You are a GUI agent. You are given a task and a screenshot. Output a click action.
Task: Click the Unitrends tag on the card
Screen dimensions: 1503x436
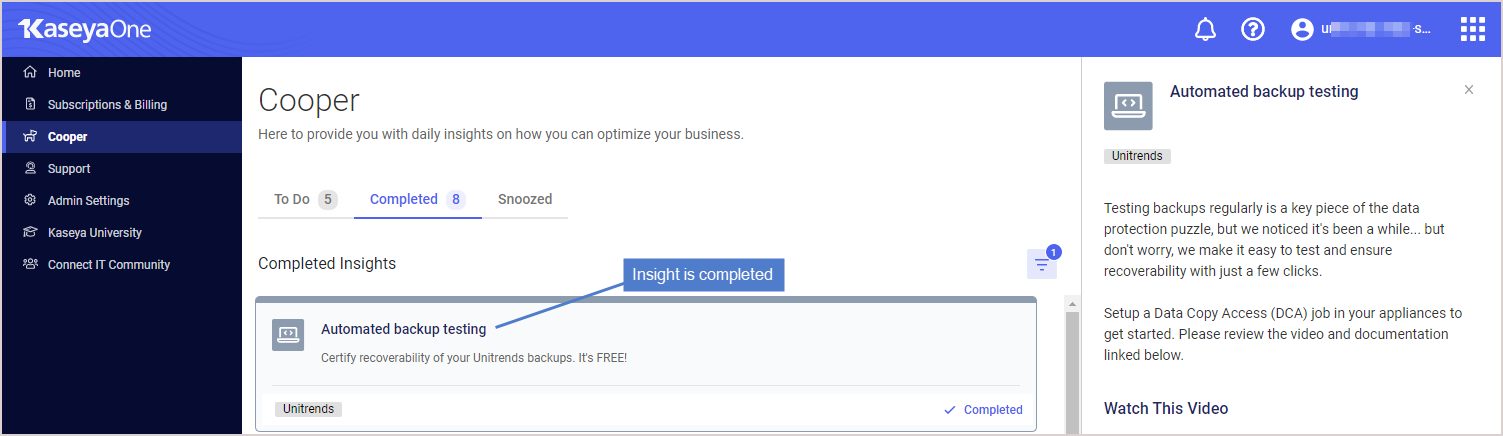(x=308, y=409)
